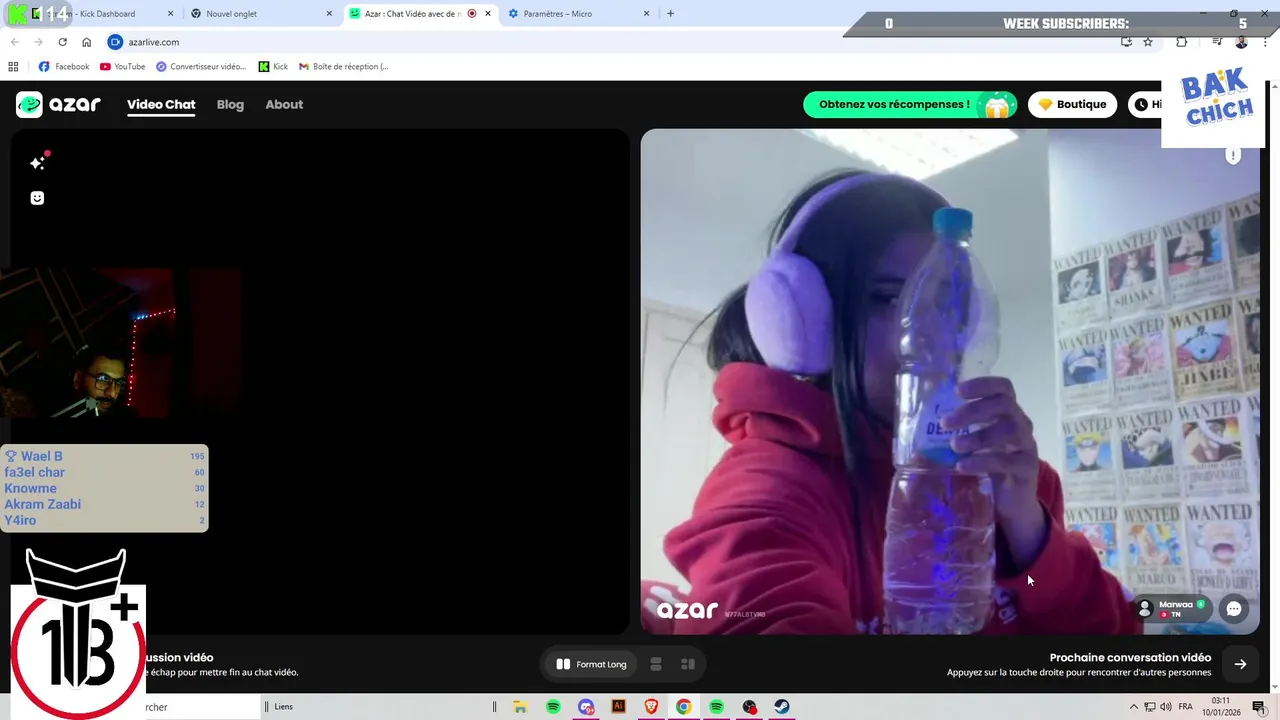This screenshot has height=720, width=1280.
Task: Bookmark this page with star icon
Action: pos(1148,42)
